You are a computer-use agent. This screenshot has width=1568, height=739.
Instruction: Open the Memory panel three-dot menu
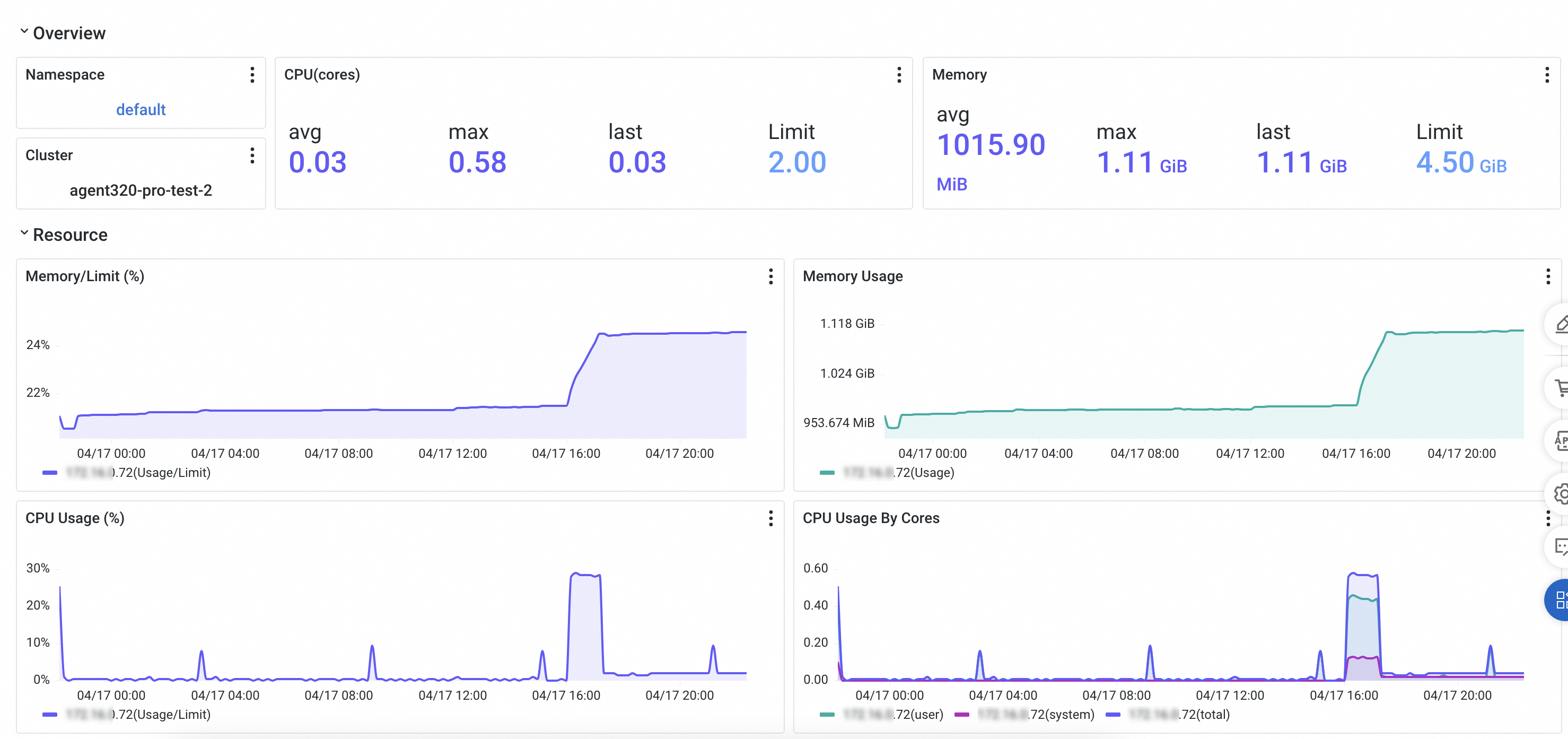point(1547,75)
